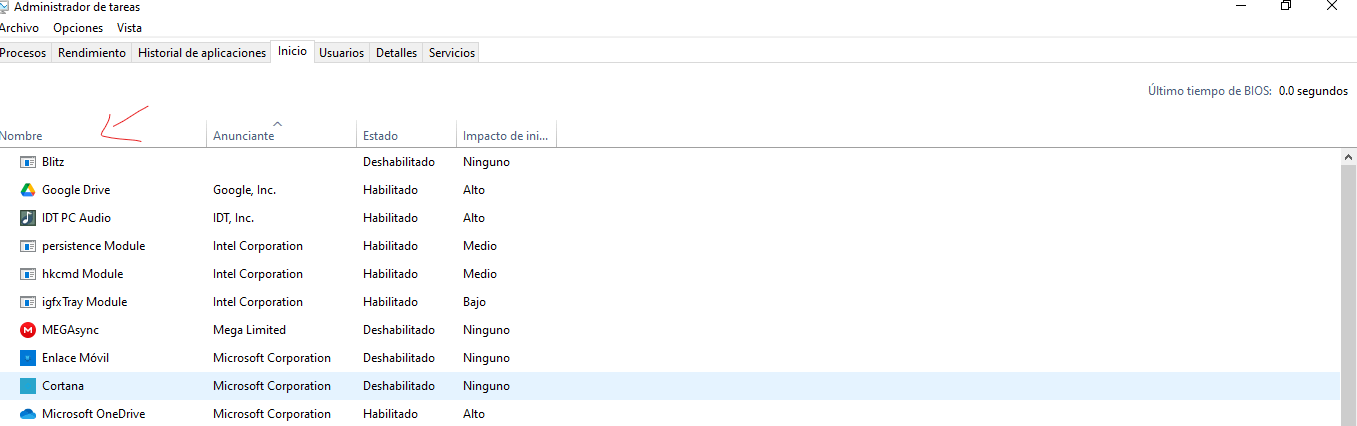The image size is (1357, 426).
Task: Click the Mega Limited publisher cell
Action: [x=249, y=330]
